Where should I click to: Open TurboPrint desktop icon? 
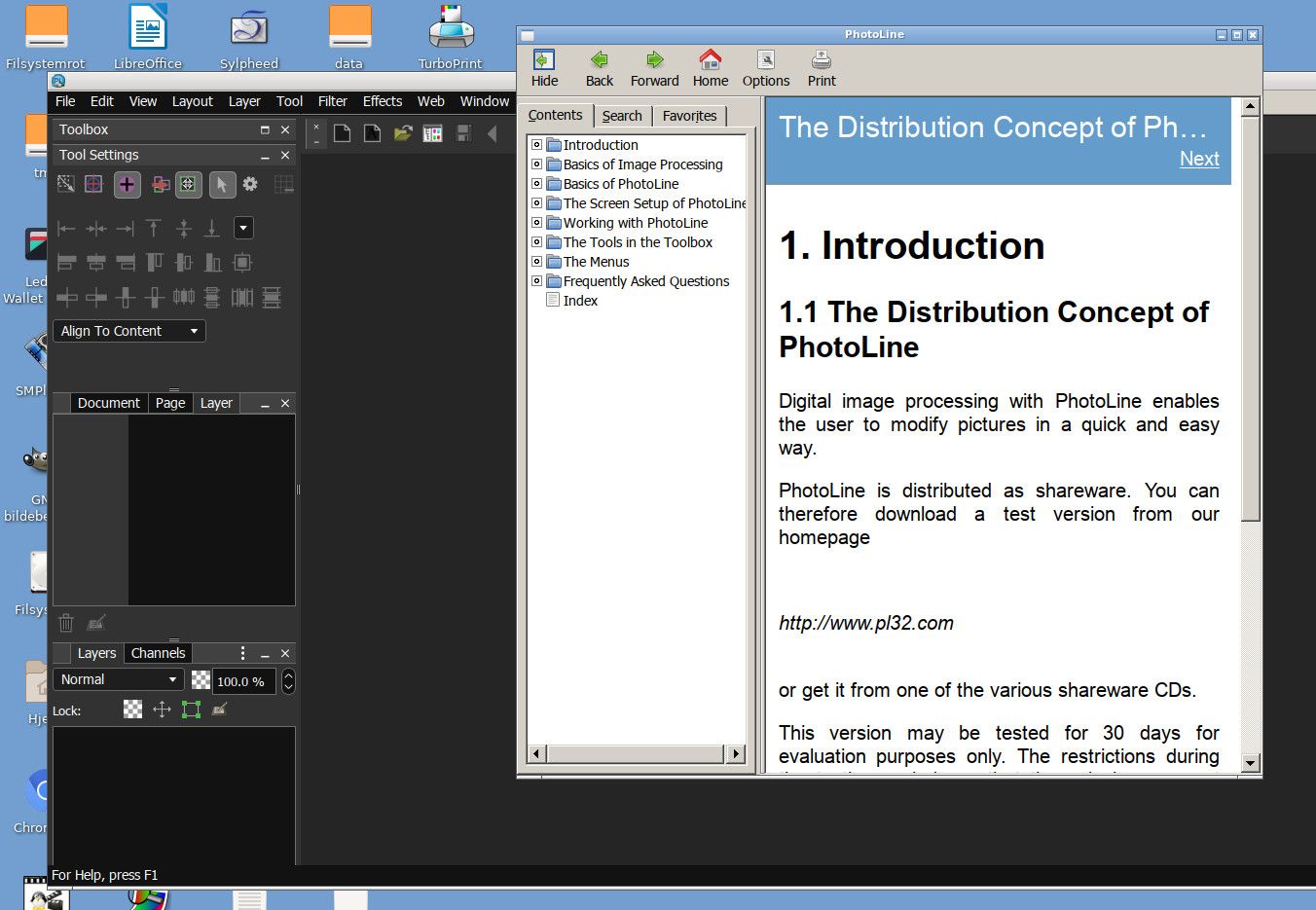pyautogui.click(x=451, y=37)
